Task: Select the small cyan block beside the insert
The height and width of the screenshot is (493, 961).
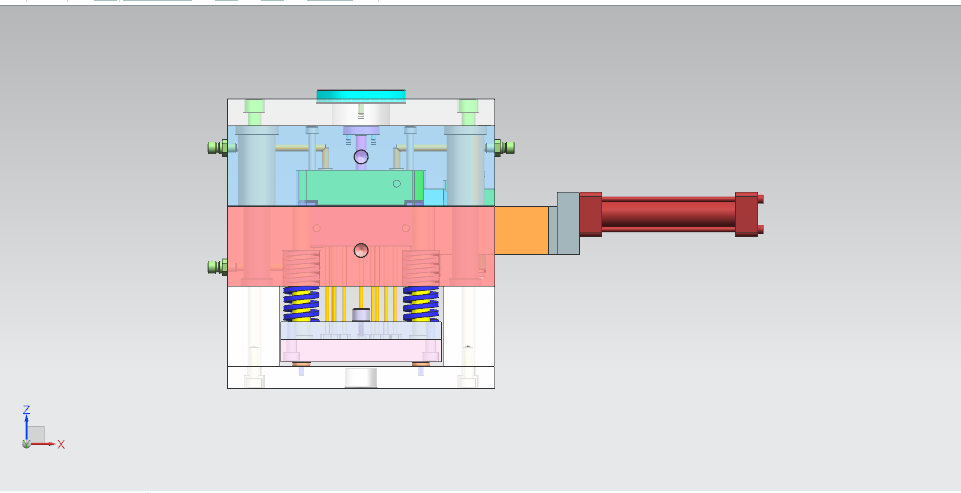Action: (x=435, y=197)
